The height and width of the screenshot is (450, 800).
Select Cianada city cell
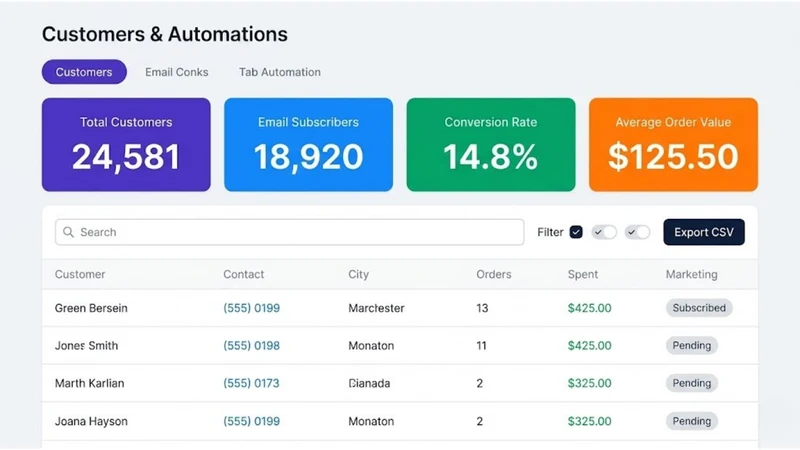(369, 383)
